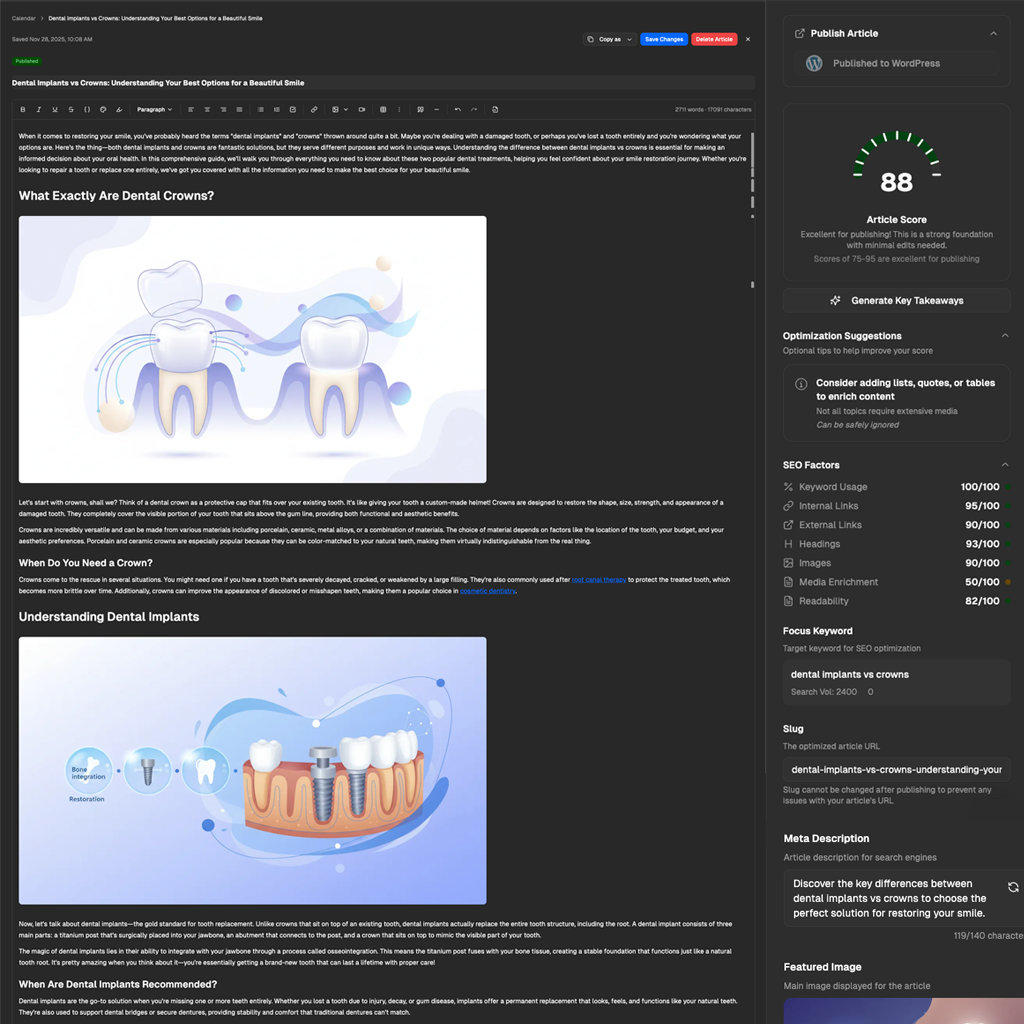Insert a hyperlink using link icon

click(x=314, y=109)
